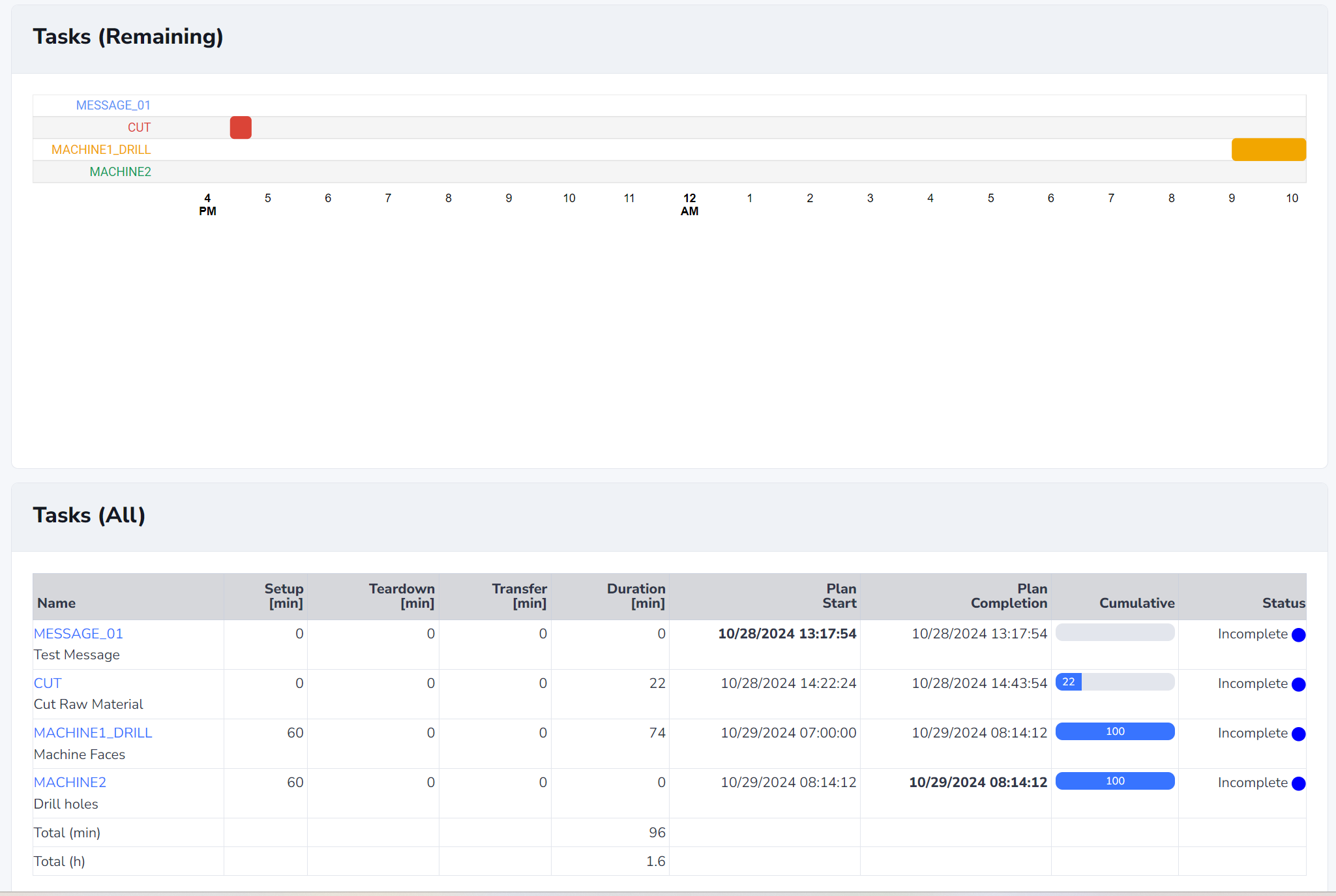Screen dimensions: 1336x896
Task: Open the CUT task link in table
Action: tap(48, 683)
